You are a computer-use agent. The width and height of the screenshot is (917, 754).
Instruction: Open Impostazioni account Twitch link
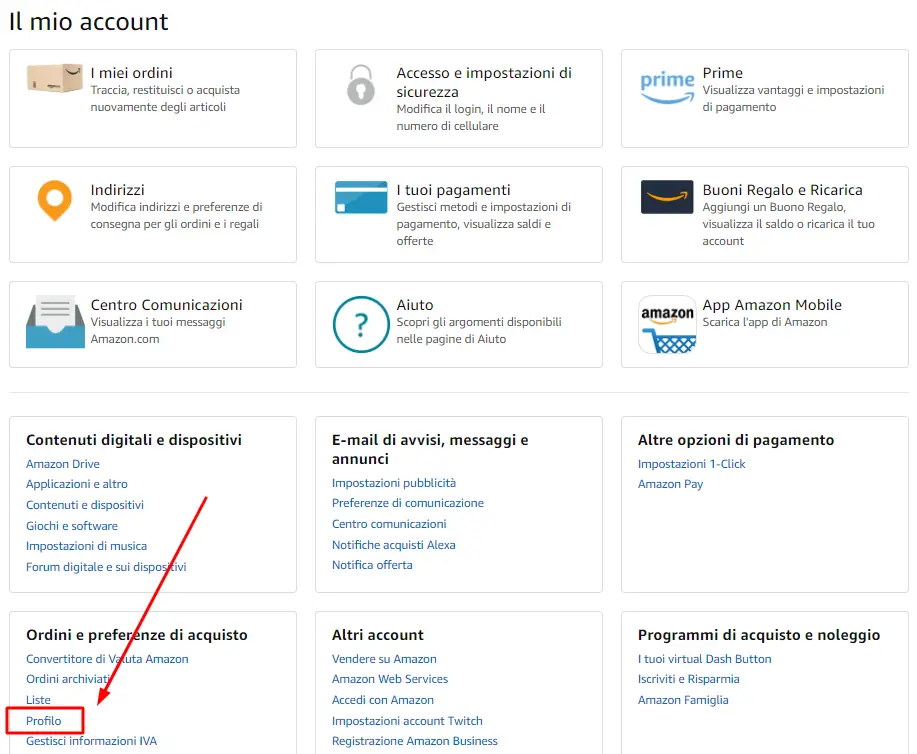click(x=407, y=721)
